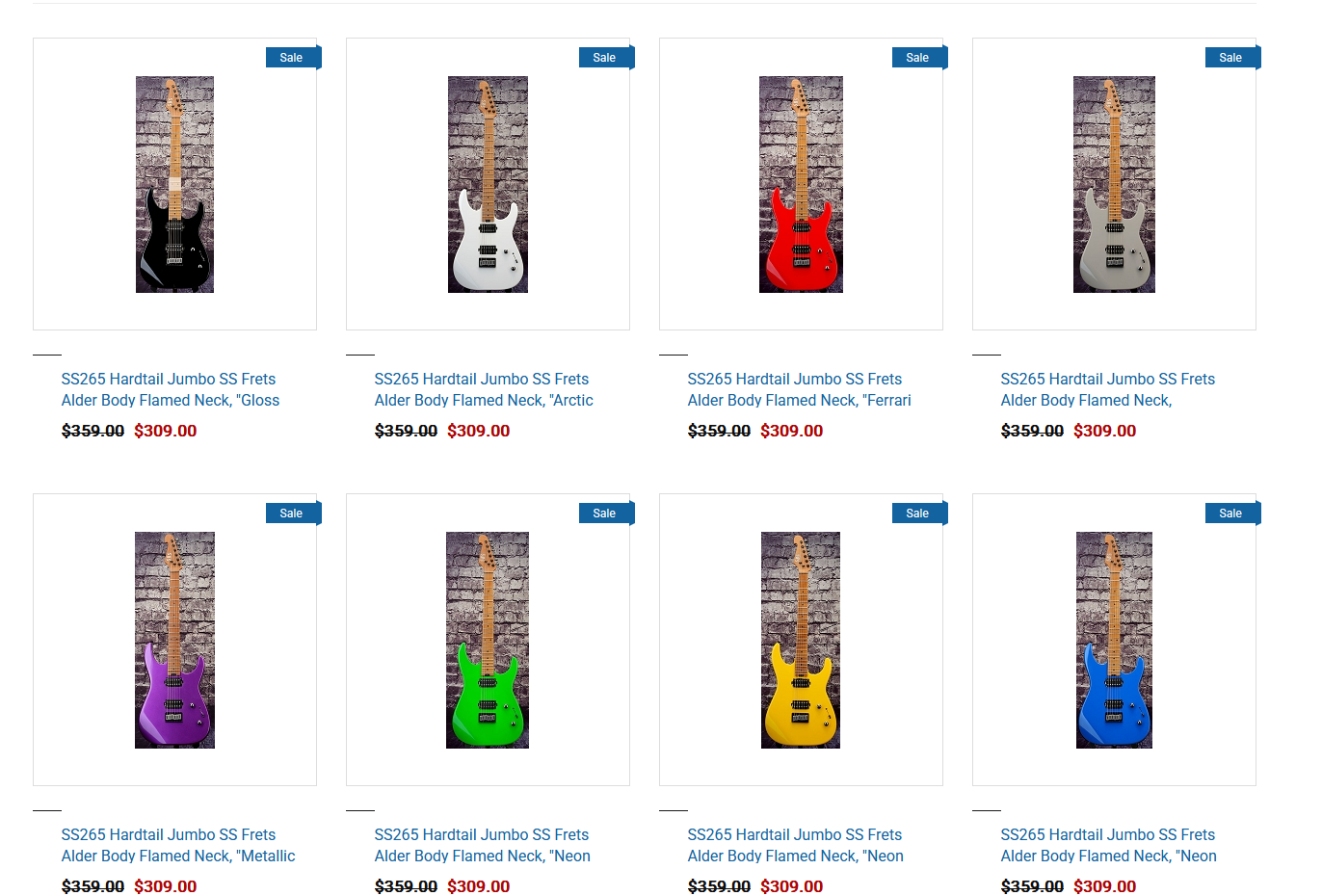1322x896 pixels.
Task: Click the Sale badge on the yellow guitar
Action: tap(918, 514)
